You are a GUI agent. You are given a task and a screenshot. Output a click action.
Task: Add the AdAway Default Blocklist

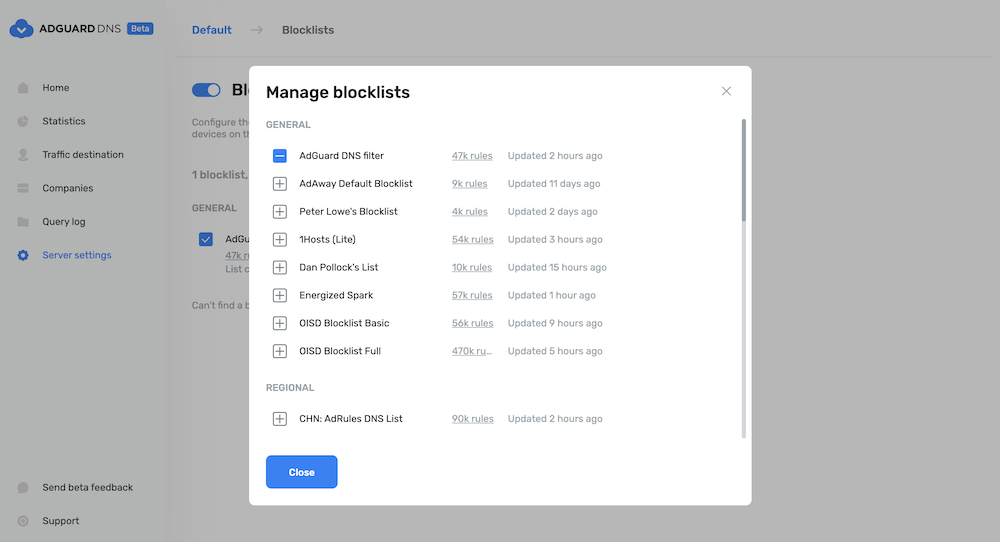280,184
